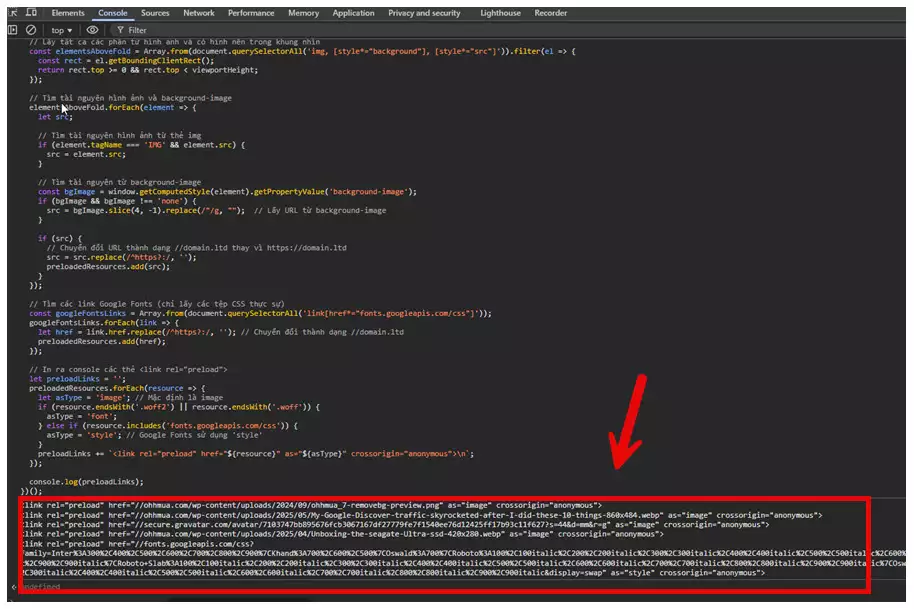Open the Lighthouse tab
The image size is (914, 609).
click(x=500, y=13)
